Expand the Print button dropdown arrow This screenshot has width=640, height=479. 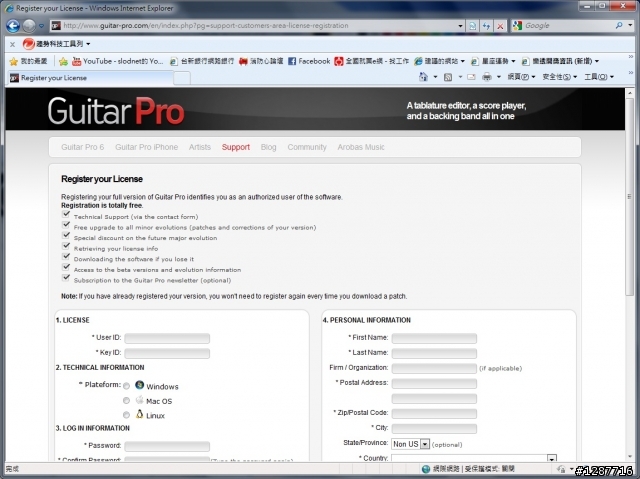coord(498,77)
